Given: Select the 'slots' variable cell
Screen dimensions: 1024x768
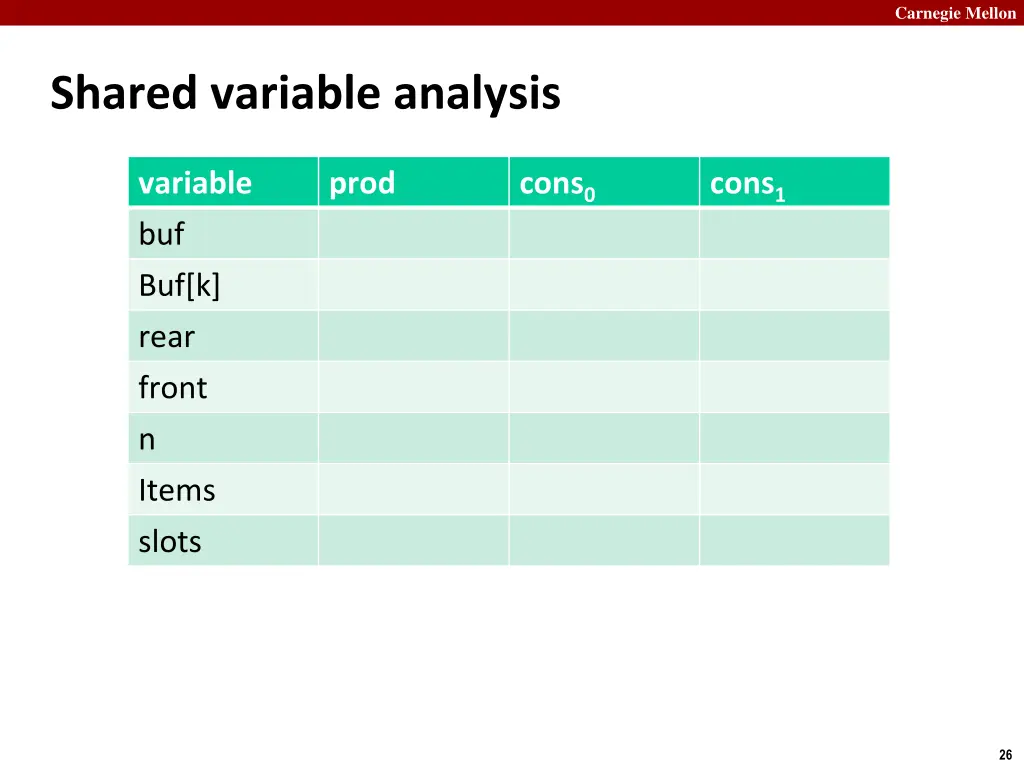Looking at the screenshot, I should pos(223,541).
